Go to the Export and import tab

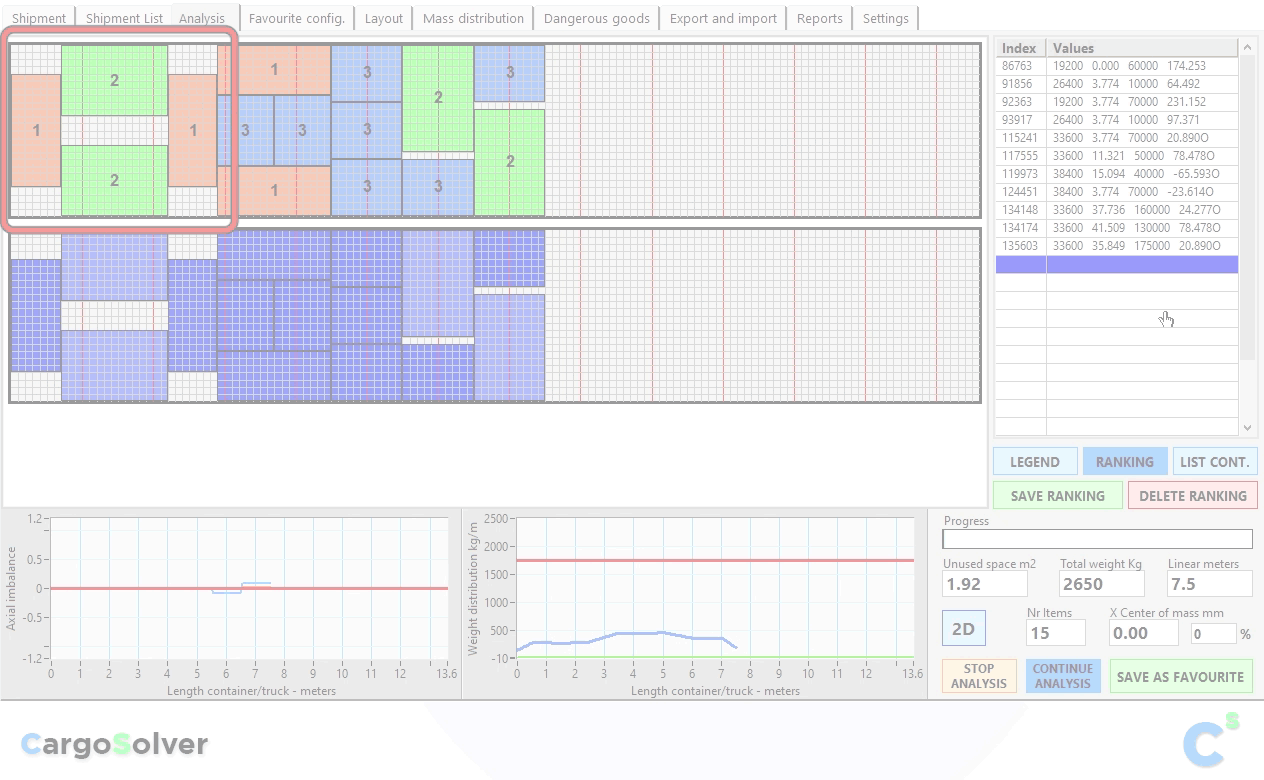click(x=723, y=18)
